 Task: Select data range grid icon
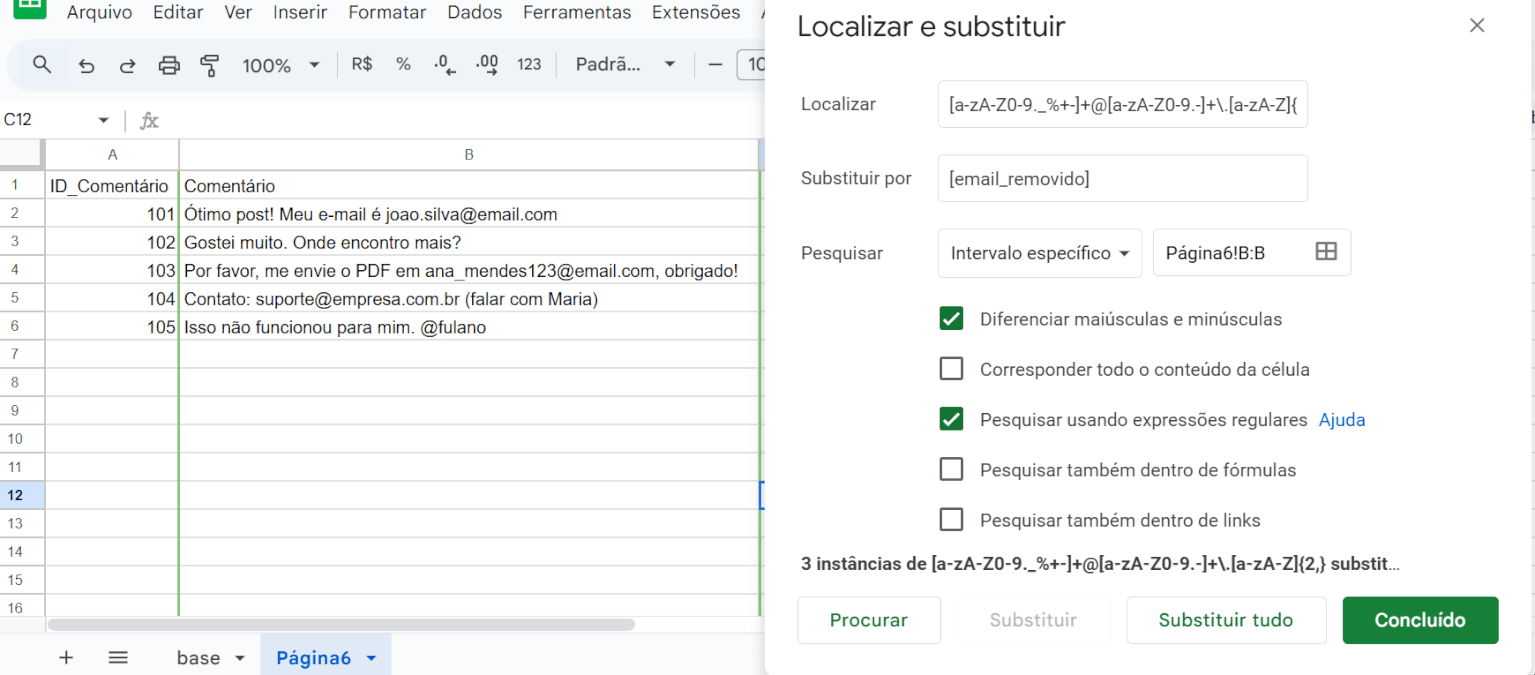tap(1326, 252)
